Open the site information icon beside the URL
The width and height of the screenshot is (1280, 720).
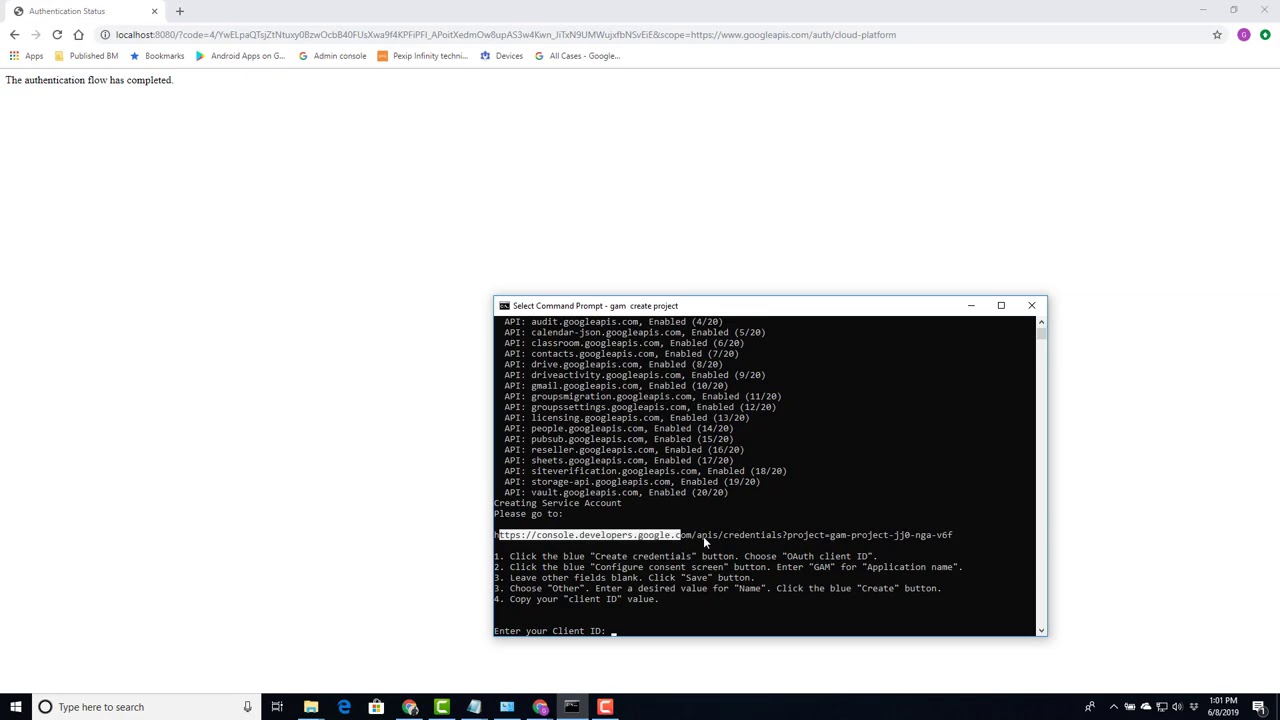click(x=105, y=35)
